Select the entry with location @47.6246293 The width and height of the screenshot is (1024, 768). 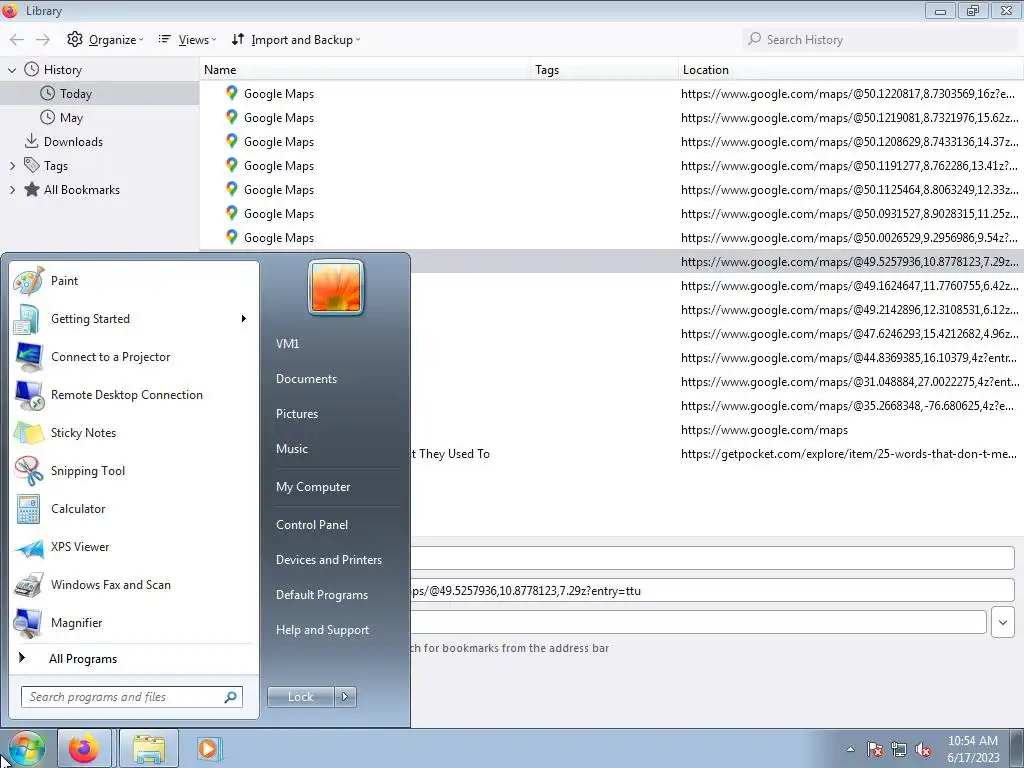click(x=717, y=334)
